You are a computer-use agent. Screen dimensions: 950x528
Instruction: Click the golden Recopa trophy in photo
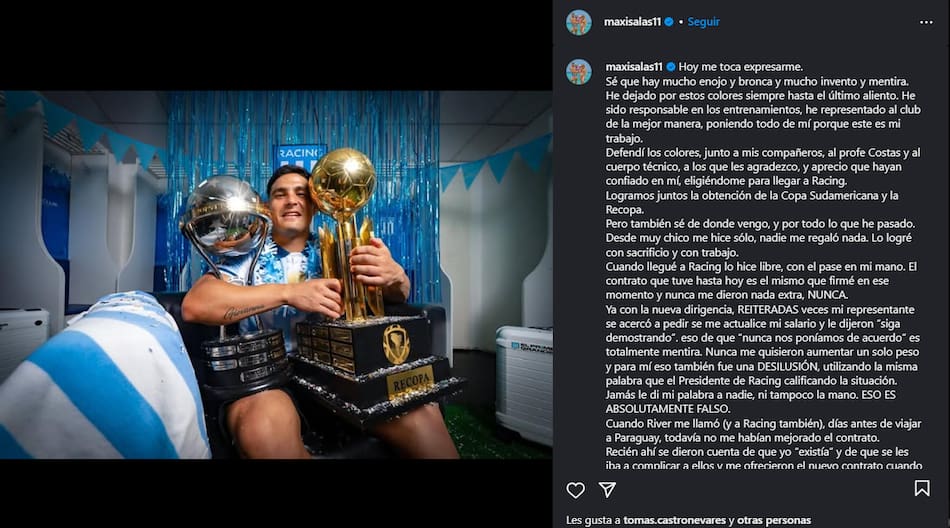coord(364,279)
